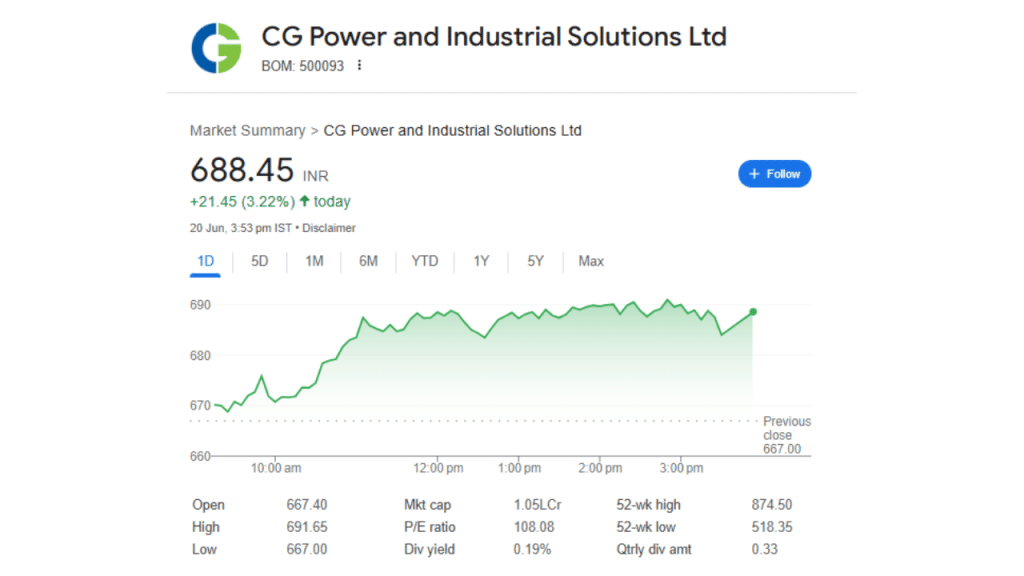Screen dimensions: 1024x576
Task: Click the 12:00 pm time axis marker
Action: click(438, 468)
